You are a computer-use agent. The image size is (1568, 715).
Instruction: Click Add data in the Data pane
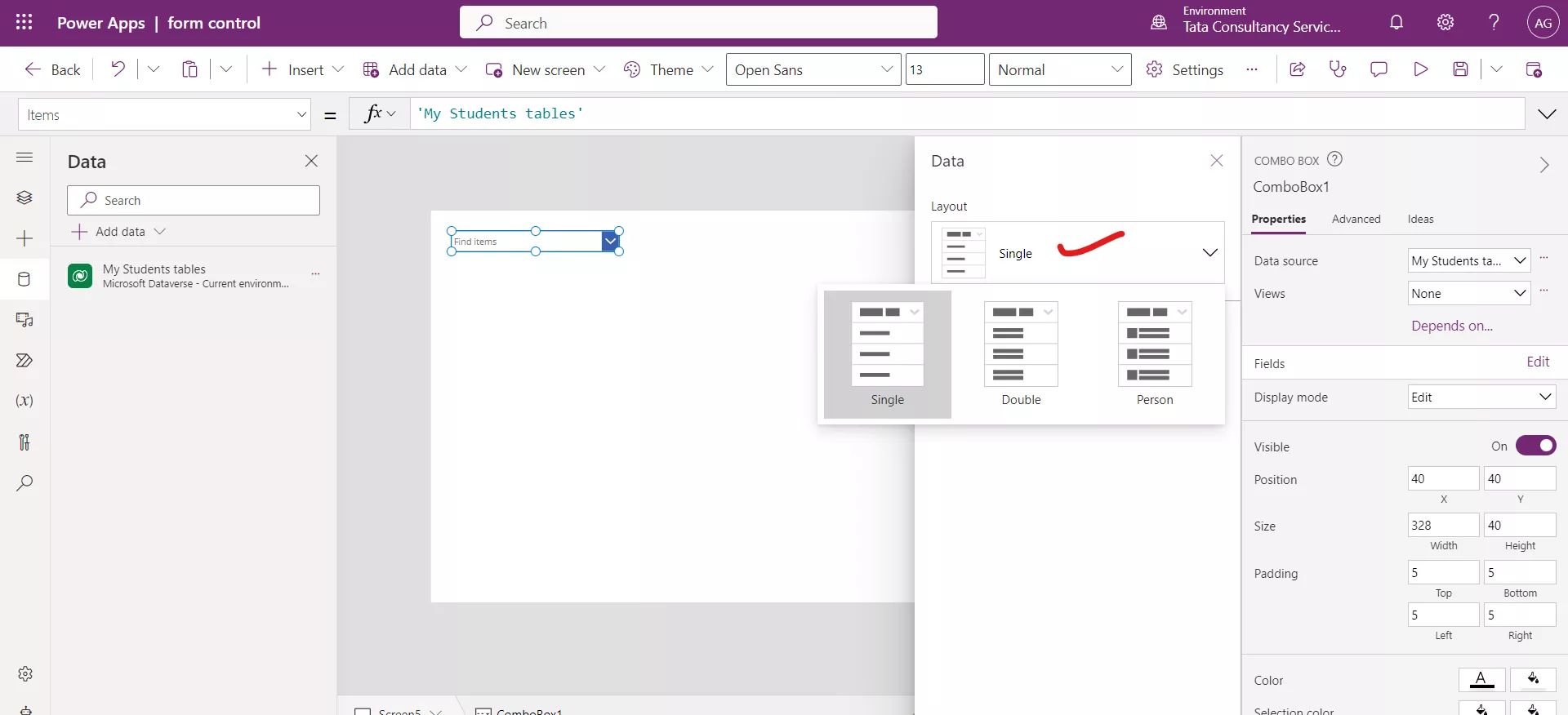(118, 232)
